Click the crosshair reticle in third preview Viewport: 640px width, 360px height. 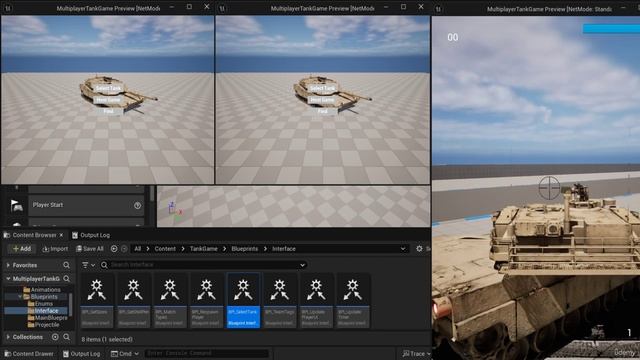click(x=549, y=188)
